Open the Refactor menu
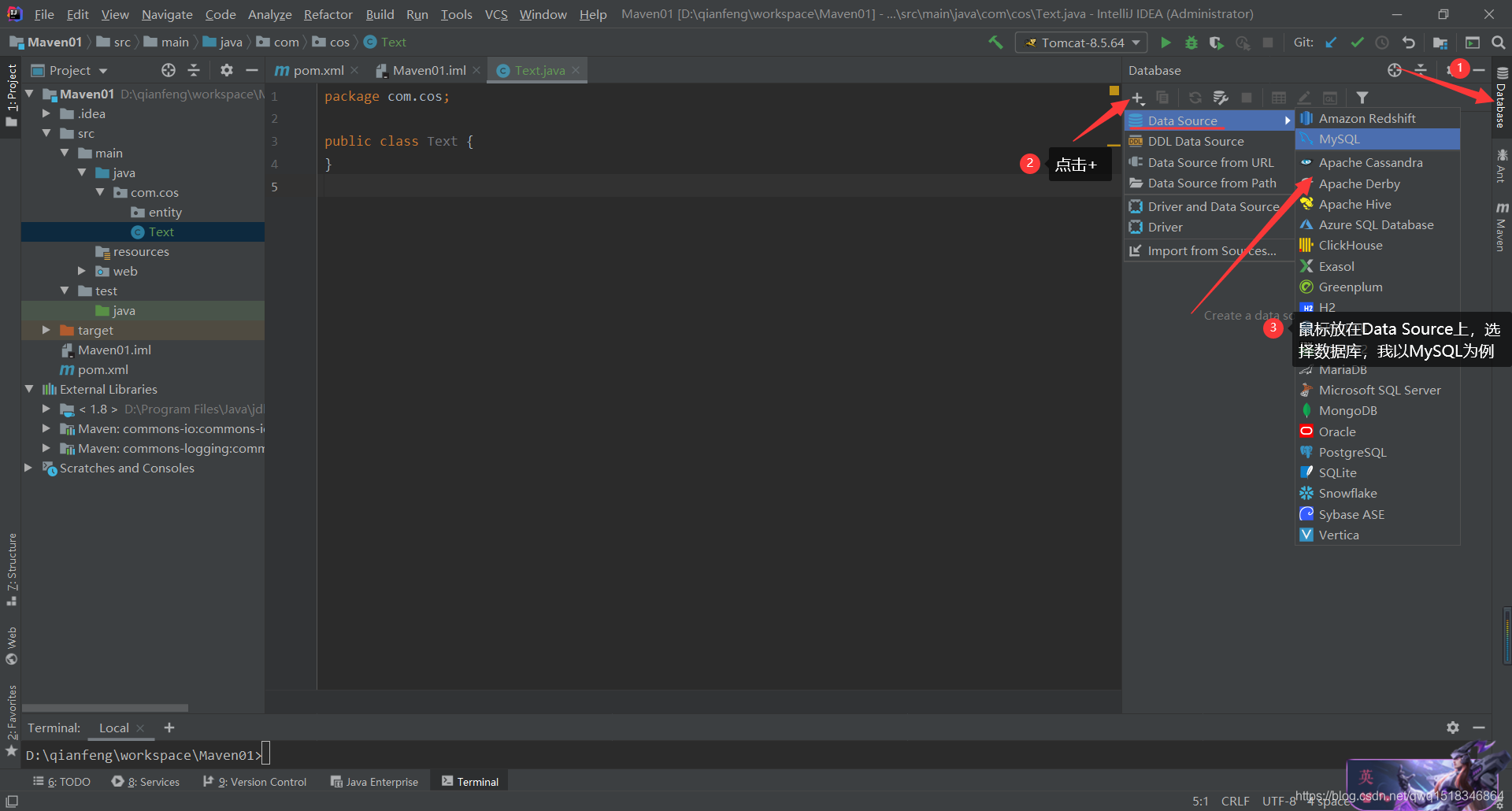The image size is (1512, 811). (328, 14)
